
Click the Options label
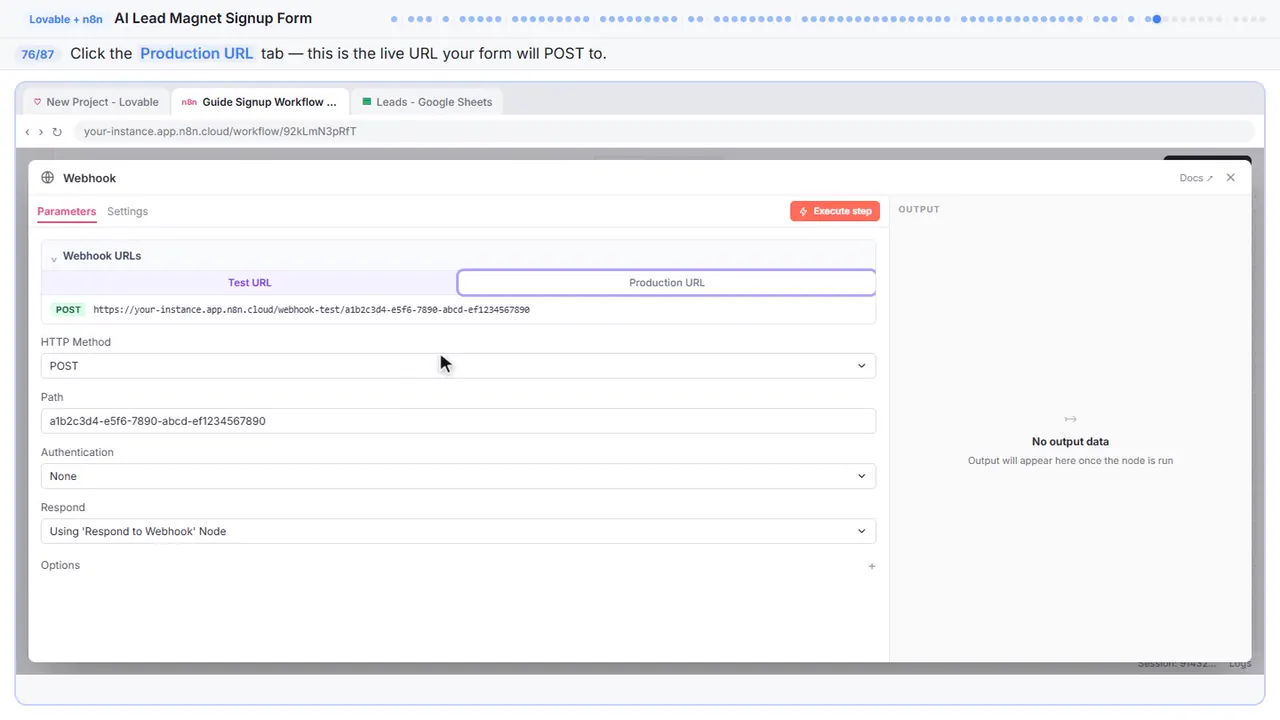click(60, 565)
